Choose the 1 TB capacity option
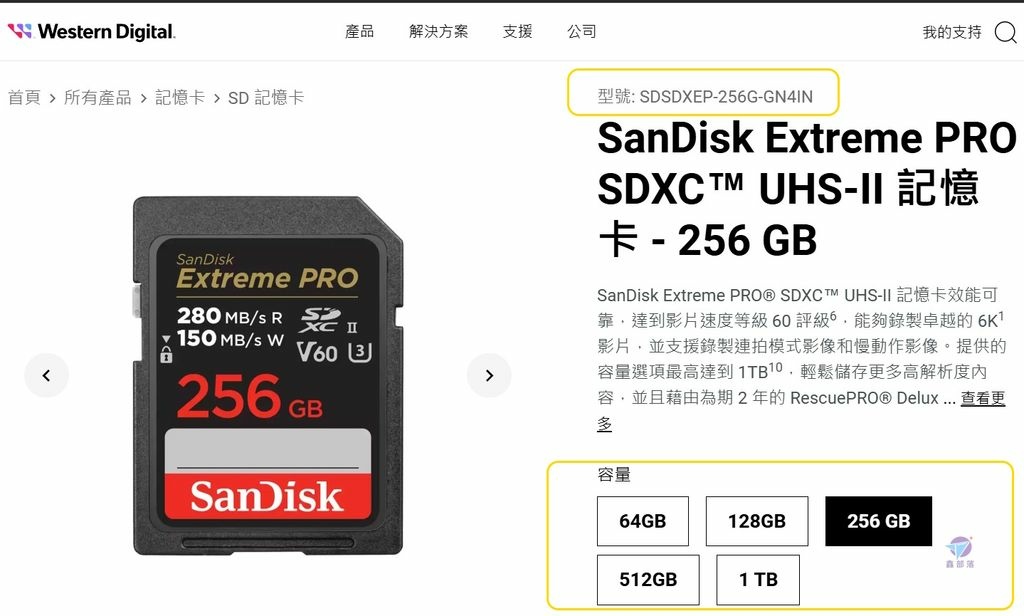Image resolution: width=1024 pixels, height=616 pixels. point(758,579)
